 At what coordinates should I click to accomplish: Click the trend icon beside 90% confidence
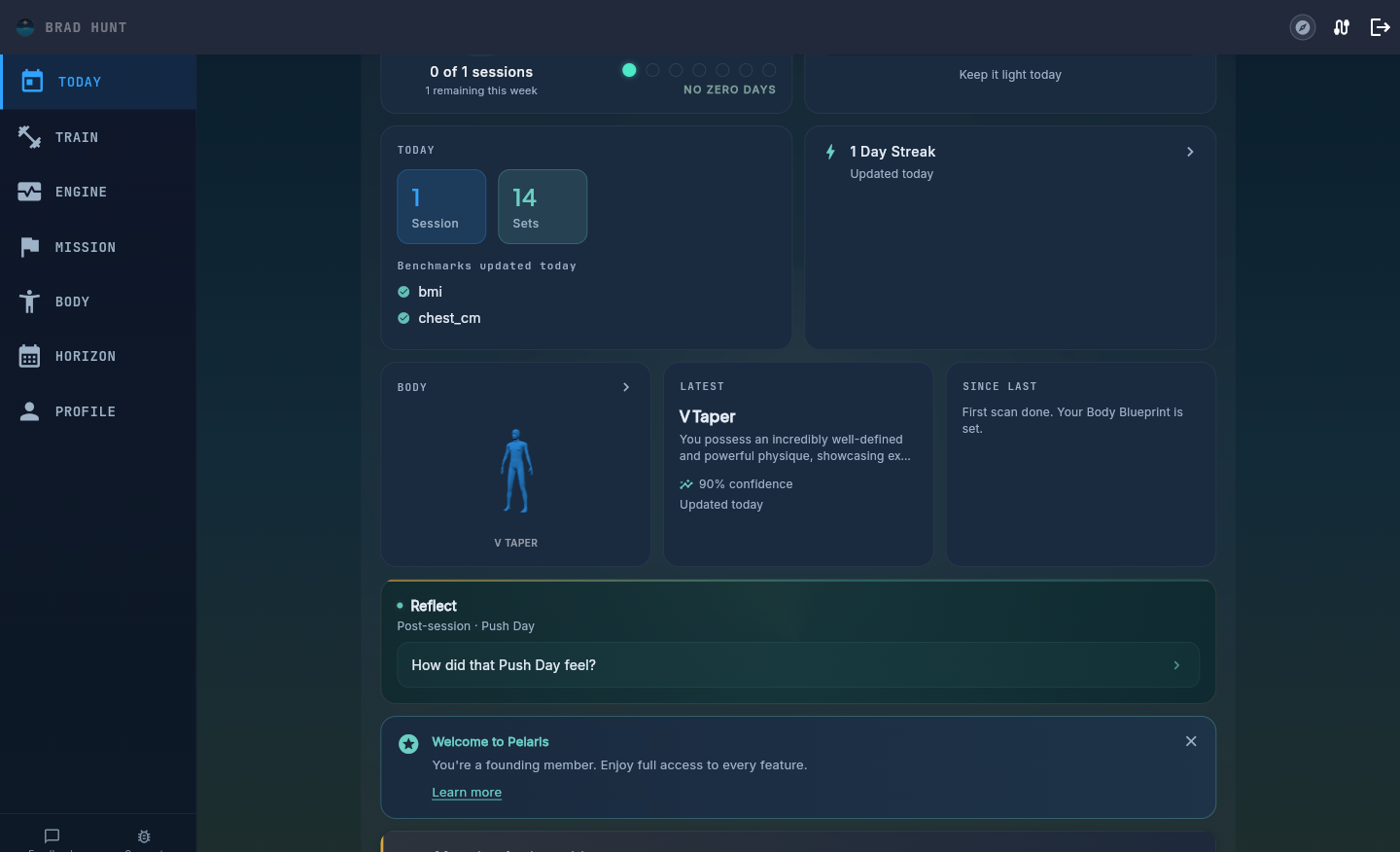click(x=686, y=484)
